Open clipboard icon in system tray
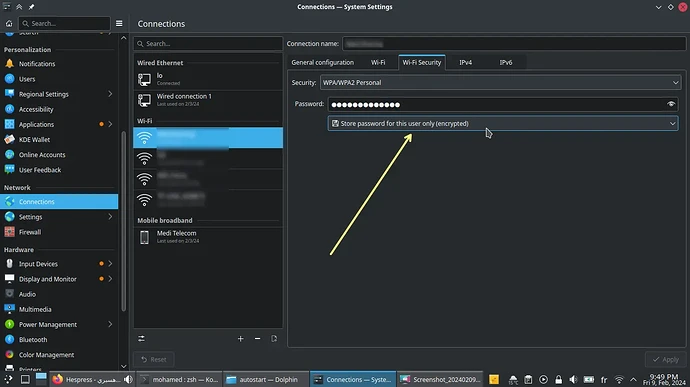 tap(528, 380)
